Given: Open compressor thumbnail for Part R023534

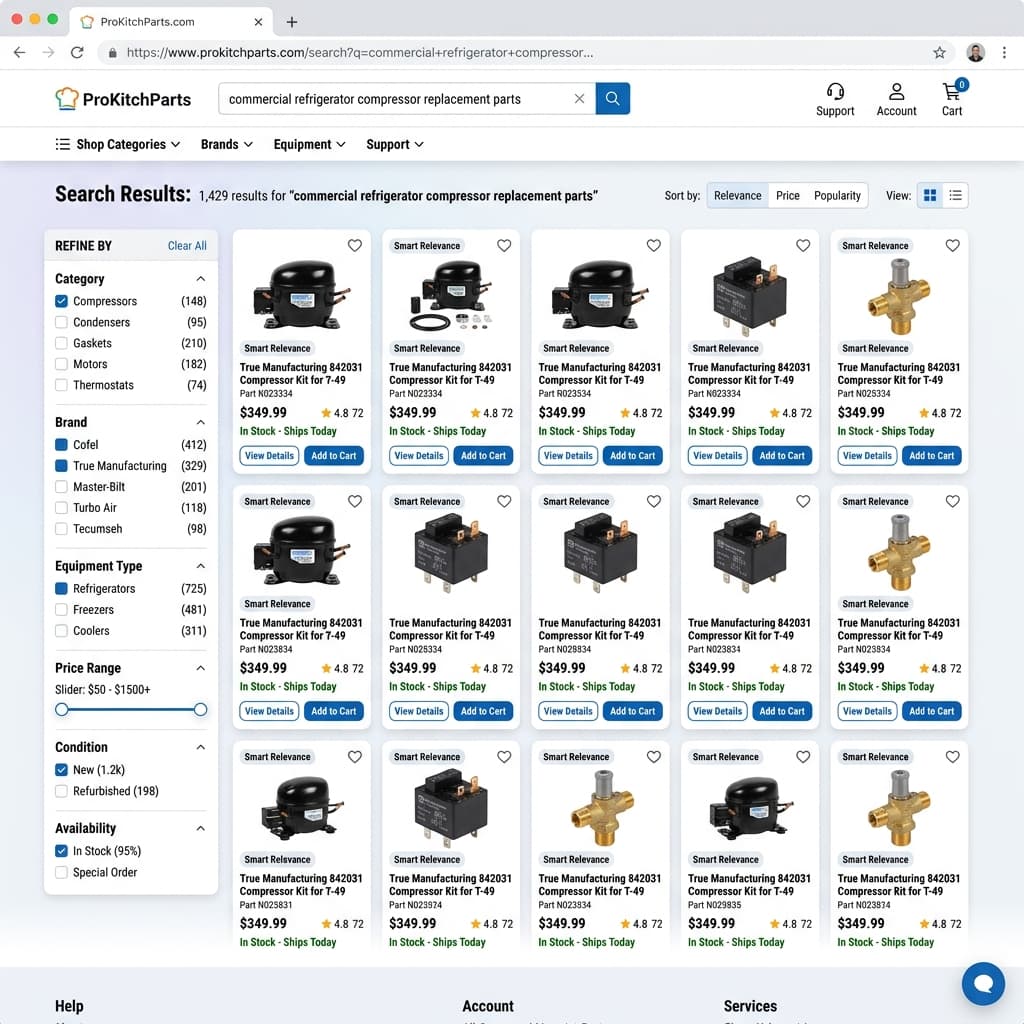Looking at the screenshot, I should click(600, 293).
